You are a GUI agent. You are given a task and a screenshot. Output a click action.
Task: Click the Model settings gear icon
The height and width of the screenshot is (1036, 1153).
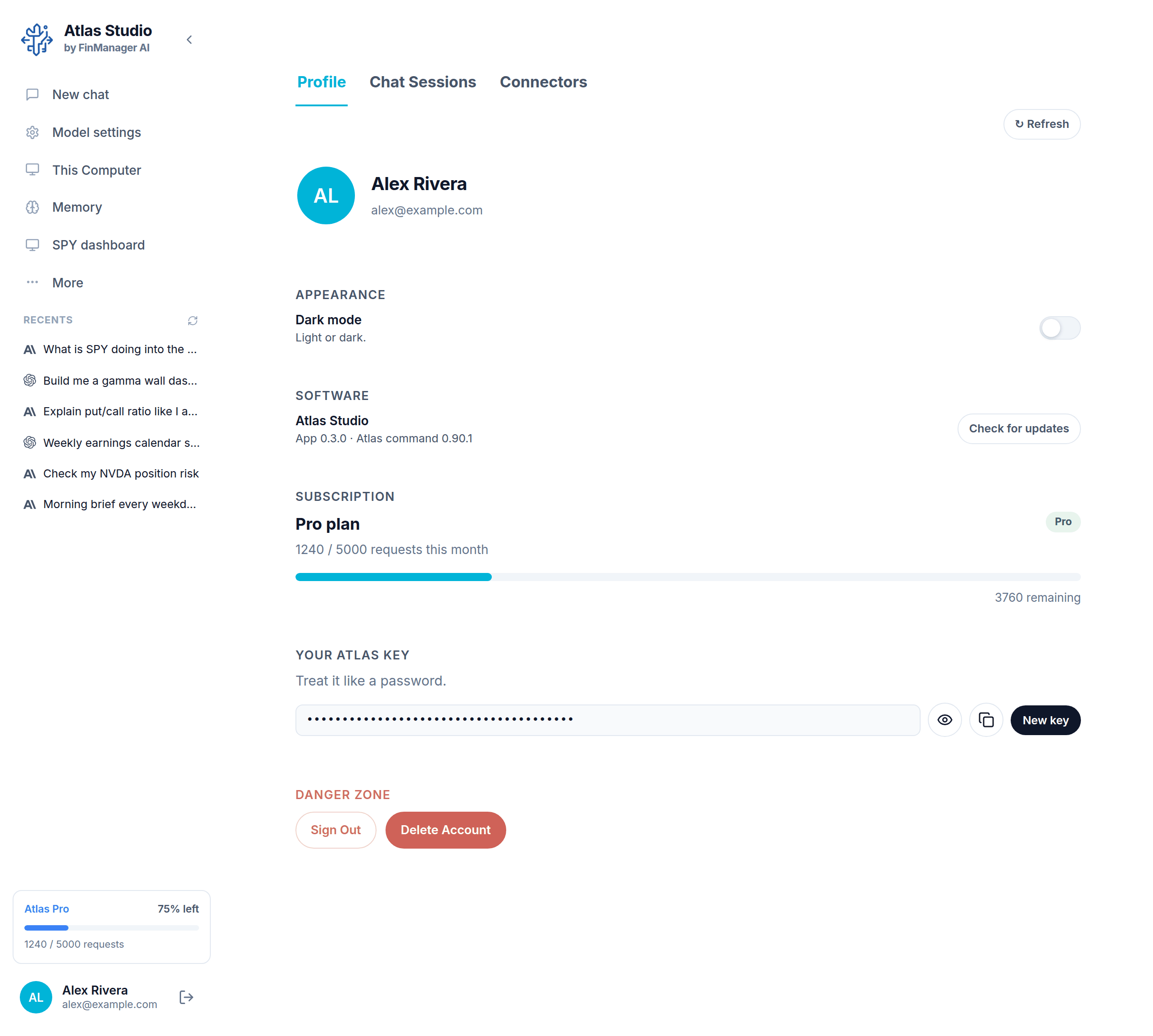pyautogui.click(x=32, y=132)
